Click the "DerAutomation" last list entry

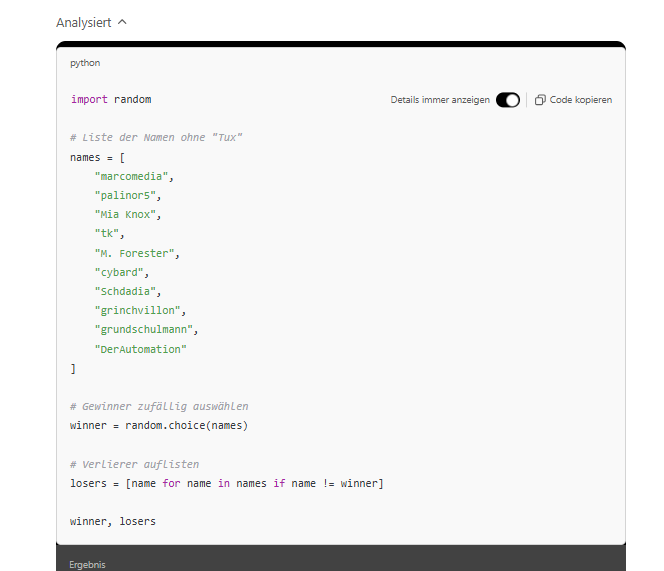pyautogui.click(x=141, y=349)
